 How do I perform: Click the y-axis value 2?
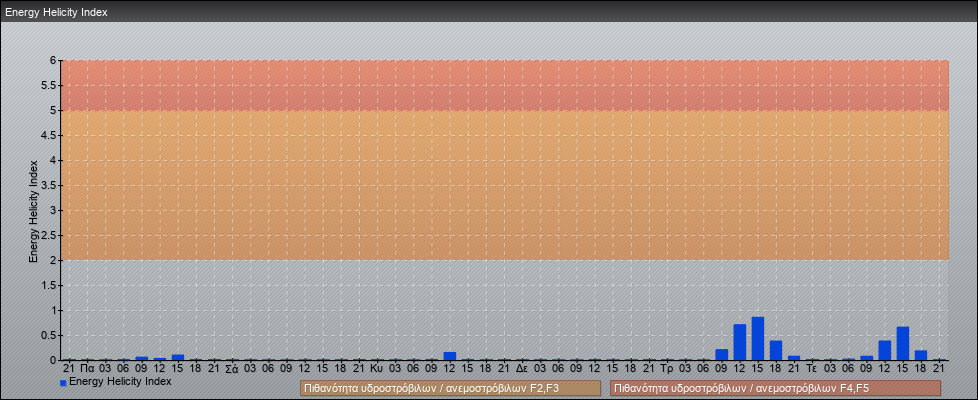point(54,260)
